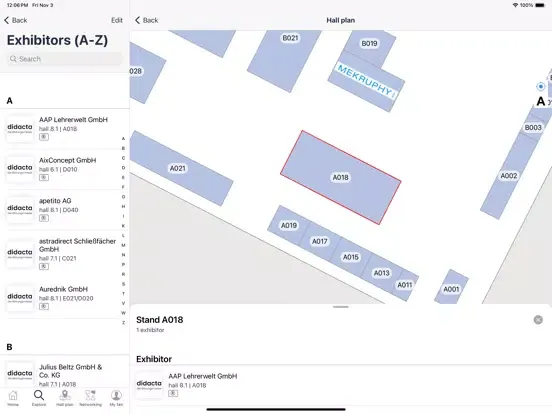Tap the badge icon under AixConcept GmbH
The width and height of the screenshot is (552, 414).
44,177
